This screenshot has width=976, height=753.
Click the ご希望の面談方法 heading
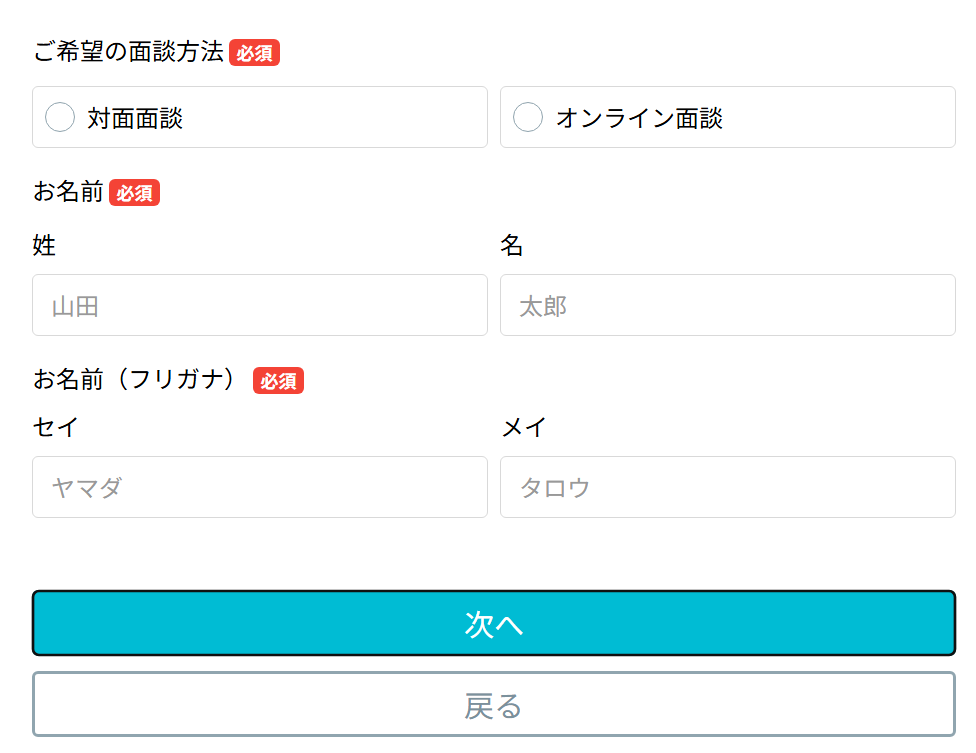click(x=129, y=52)
